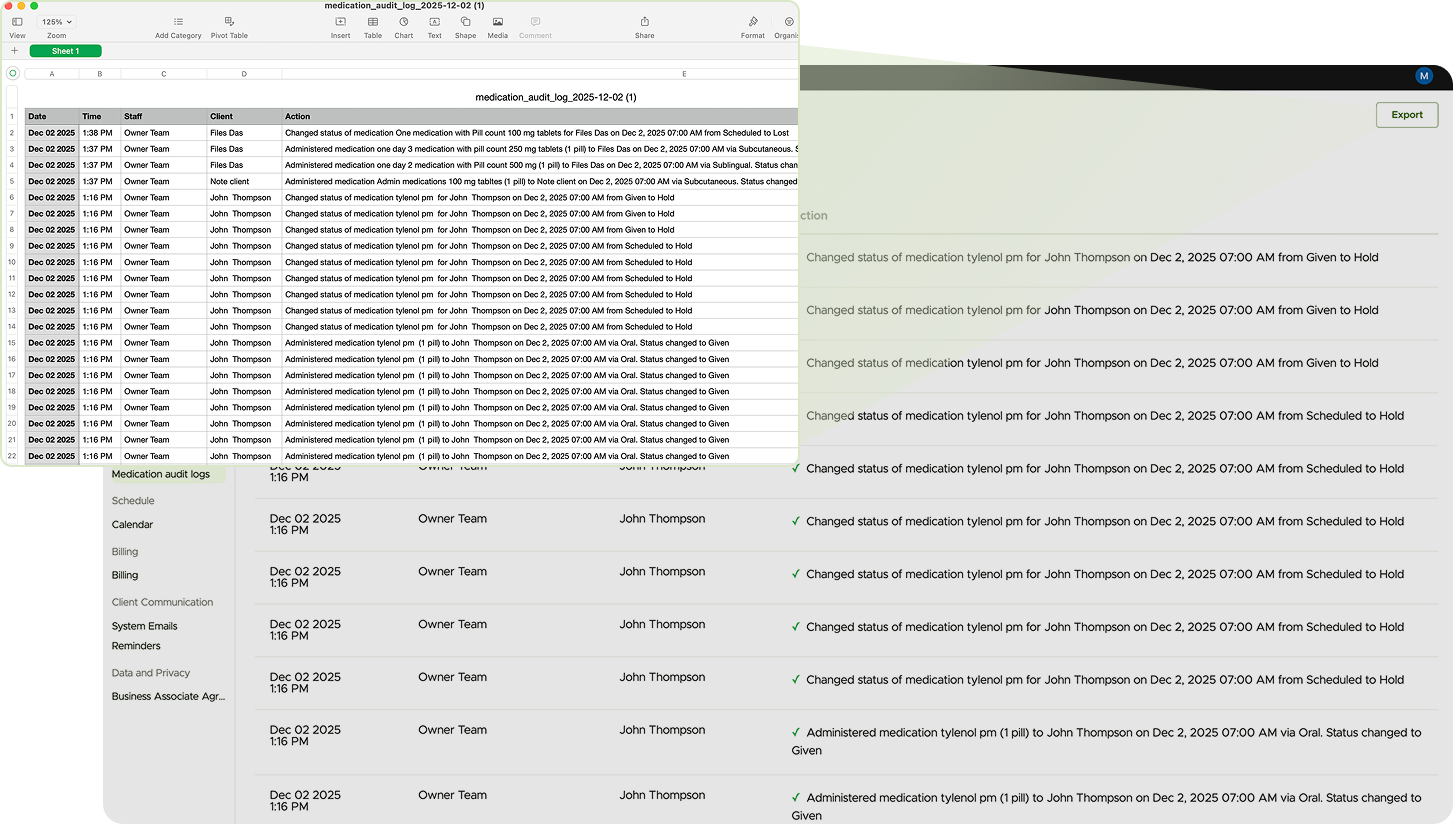The image size is (1453, 824).
Task: Open Medication audit logs in sidebar
Action: pyautogui.click(x=161, y=474)
